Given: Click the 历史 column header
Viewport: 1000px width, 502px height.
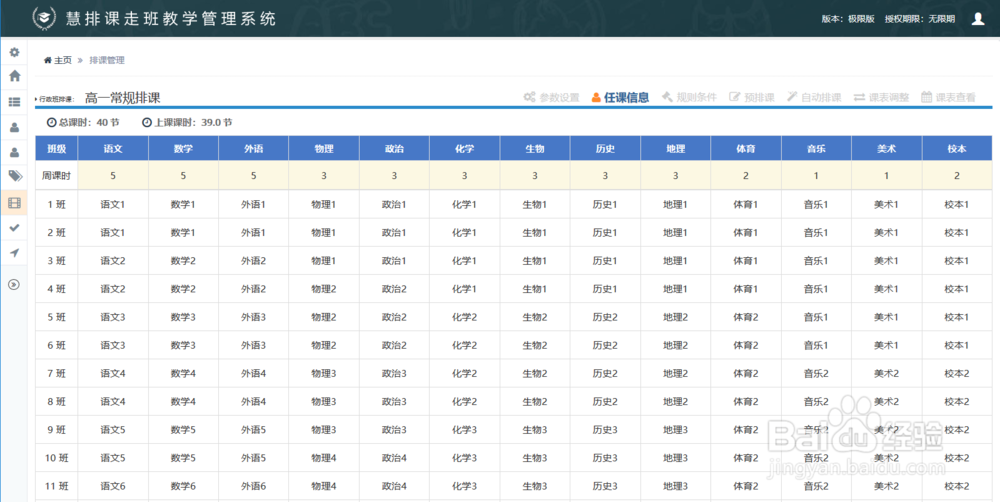Looking at the screenshot, I should tap(605, 149).
